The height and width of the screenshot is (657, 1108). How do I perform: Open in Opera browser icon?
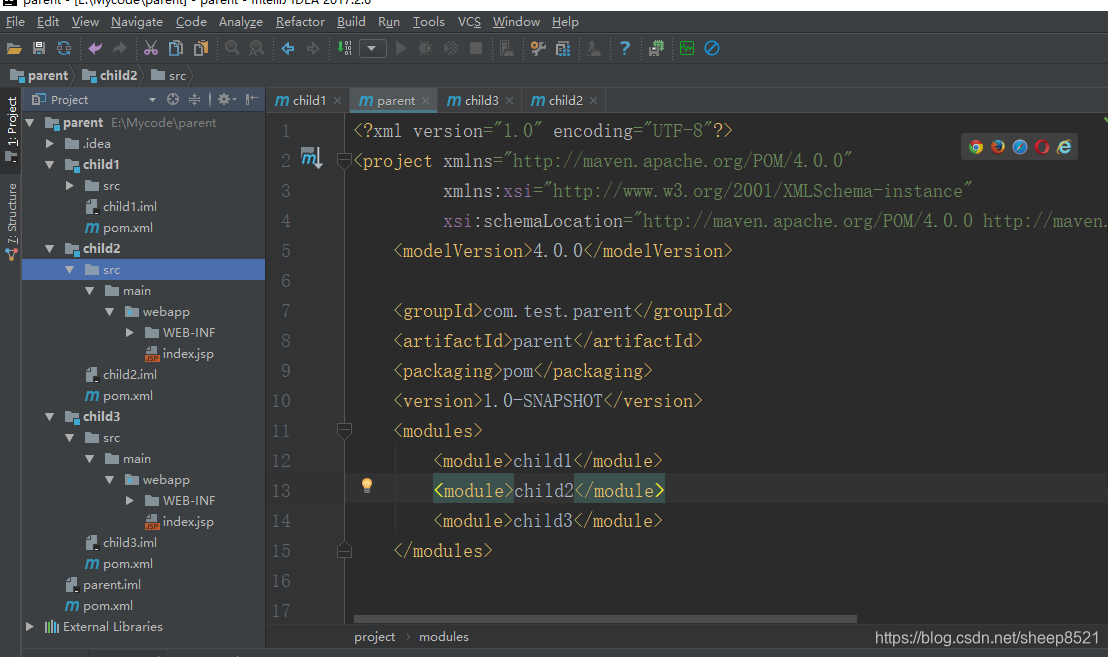click(x=1042, y=147)
